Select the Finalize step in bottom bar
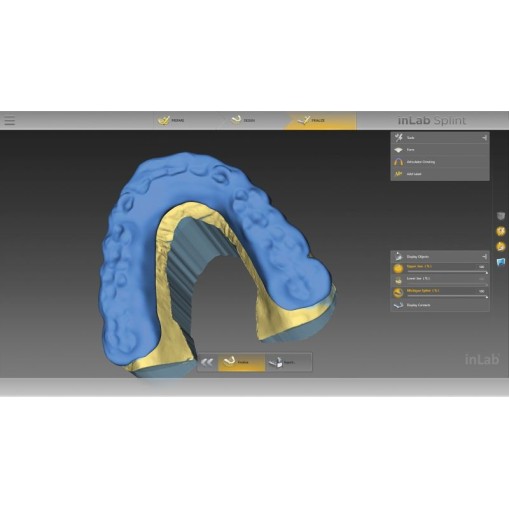The width and height of the screenshot is (509, 509). [241, 362]
